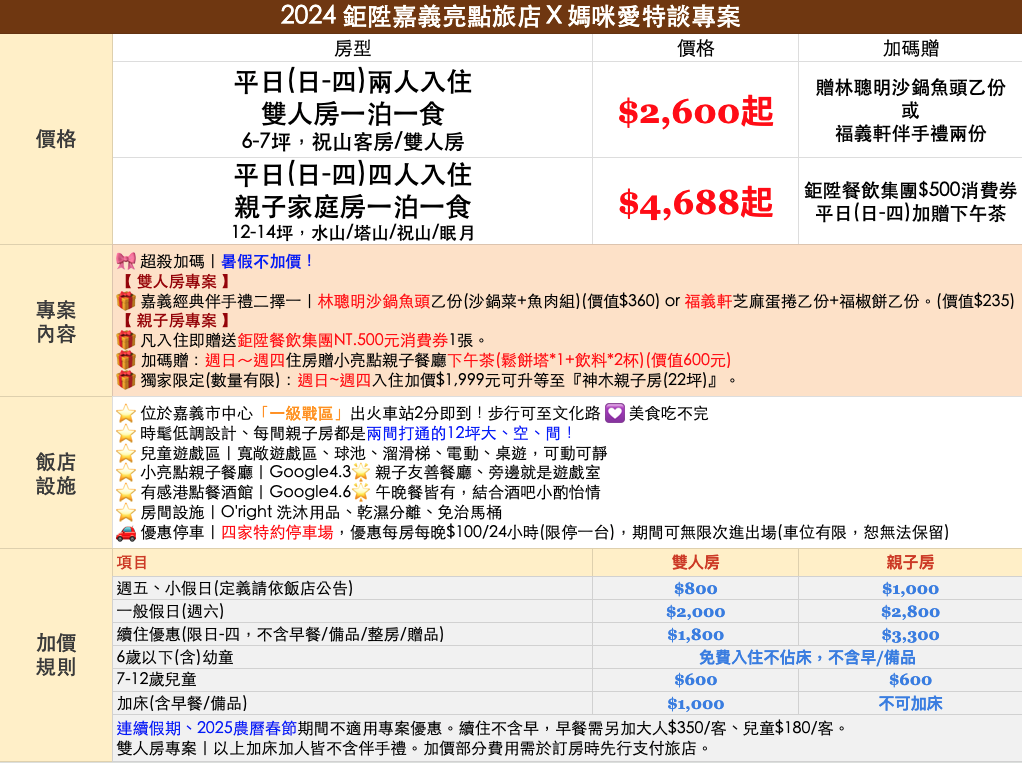Click the star icon before 兒童遊戲區
Viewport: 1022px width, 763px height.
click(x=126, y=453)
